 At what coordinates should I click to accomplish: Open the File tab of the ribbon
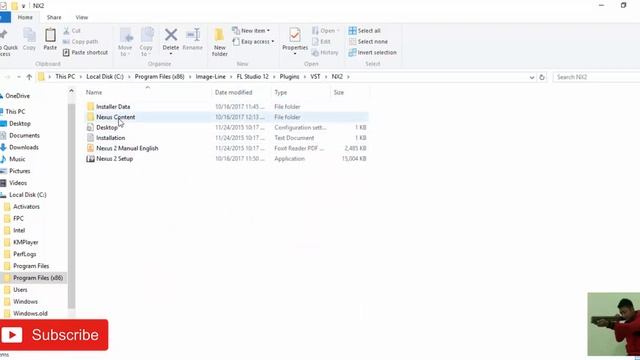click(x=5, y=18)
